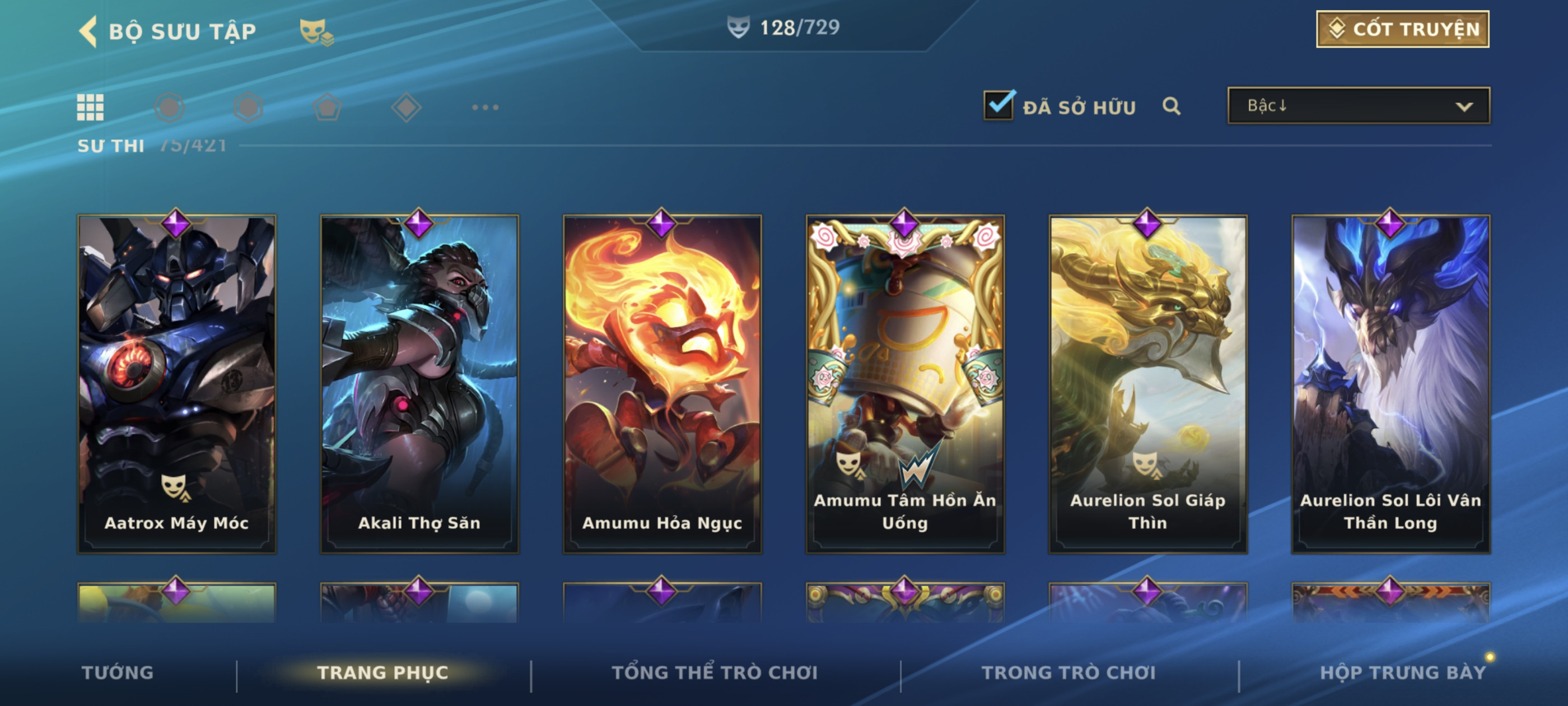The width and height of the screenshot is (1568, 706).
Task: Click the dropdown chevron arrow next to Bậc
Action: click(x=1464, y=107)
